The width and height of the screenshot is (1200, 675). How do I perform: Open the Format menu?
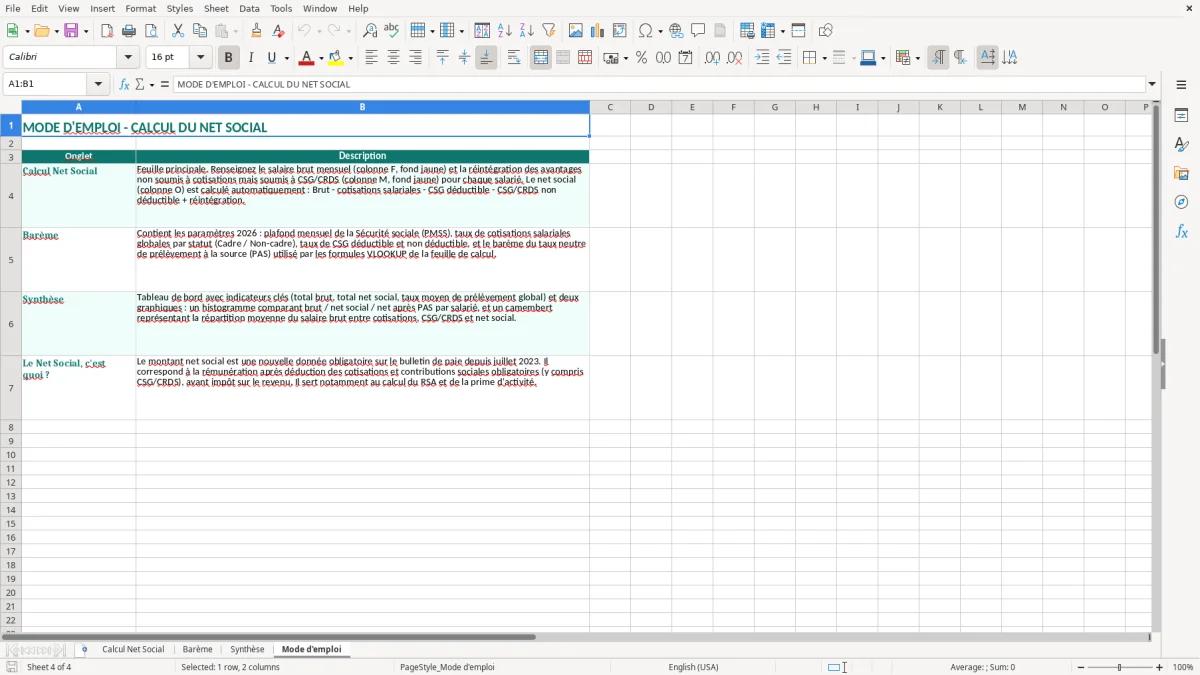point(141,8)
